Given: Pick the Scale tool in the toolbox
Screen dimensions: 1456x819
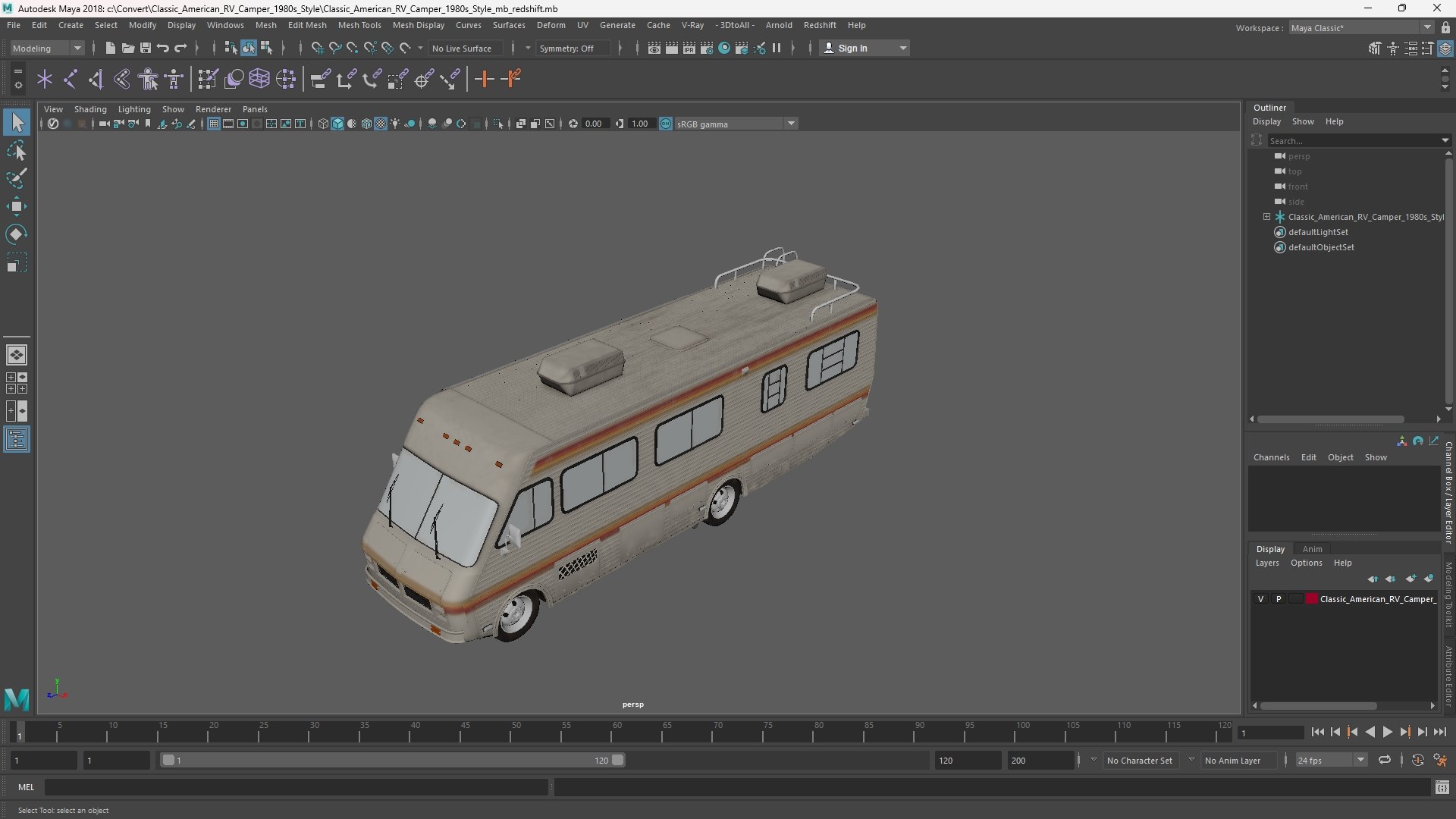Looking at the screenshot, I should (16, 262).
